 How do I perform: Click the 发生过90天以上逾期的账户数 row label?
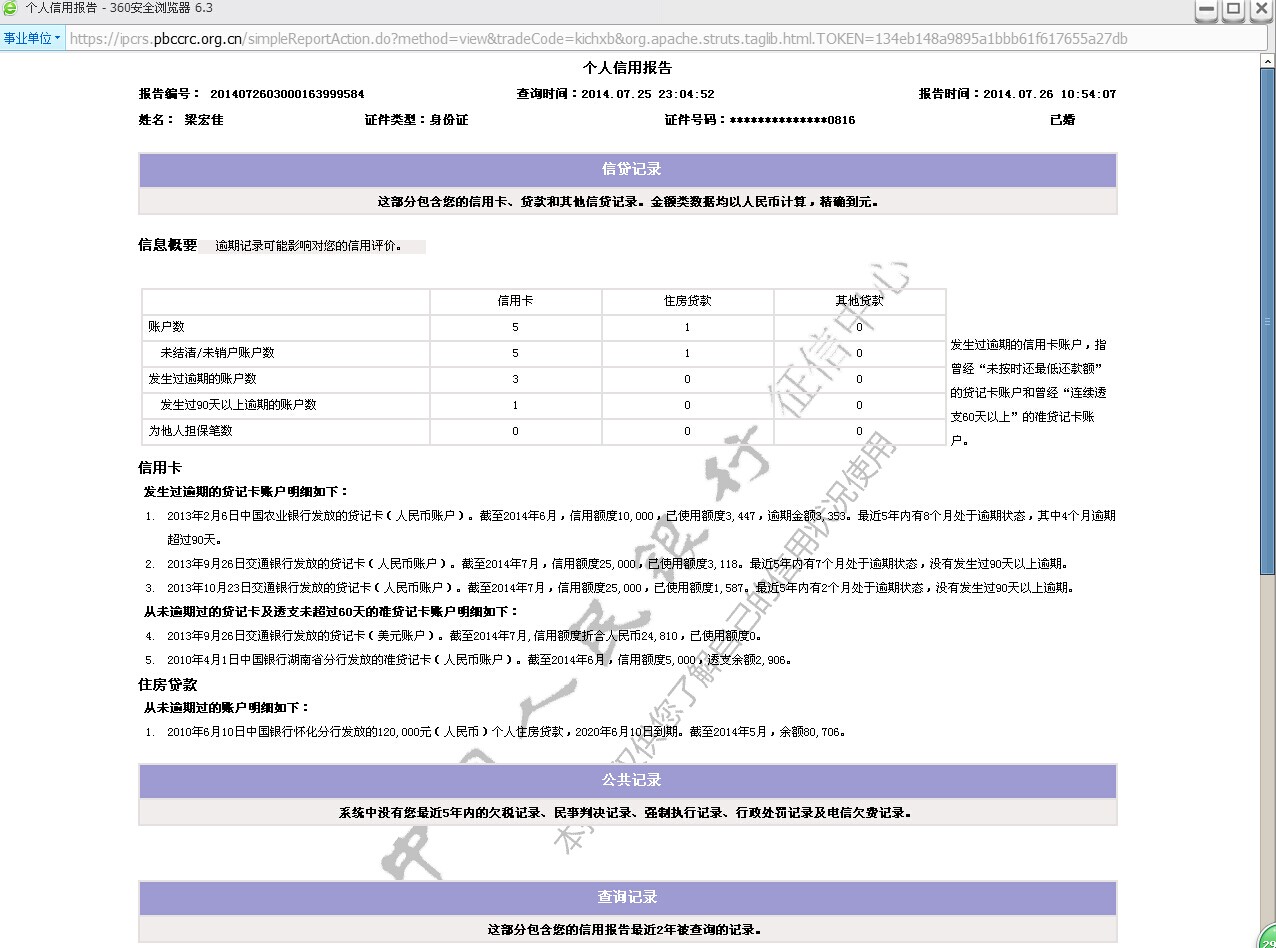(238, 405)
